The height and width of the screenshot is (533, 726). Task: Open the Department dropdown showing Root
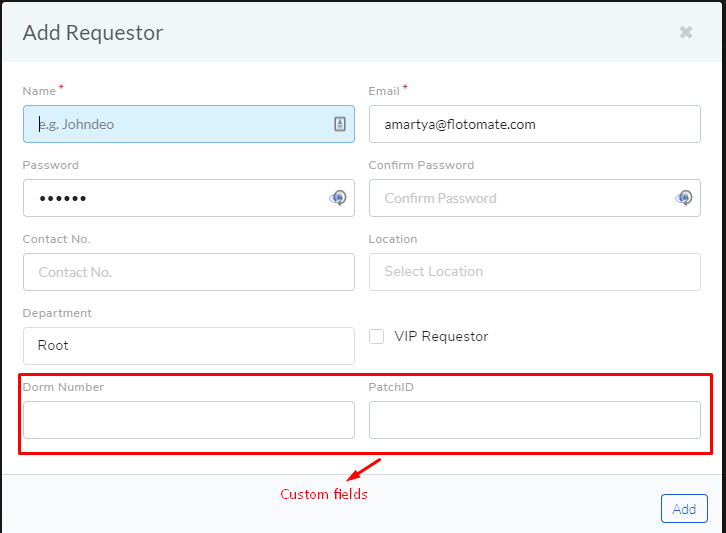(x=189, y=346)
